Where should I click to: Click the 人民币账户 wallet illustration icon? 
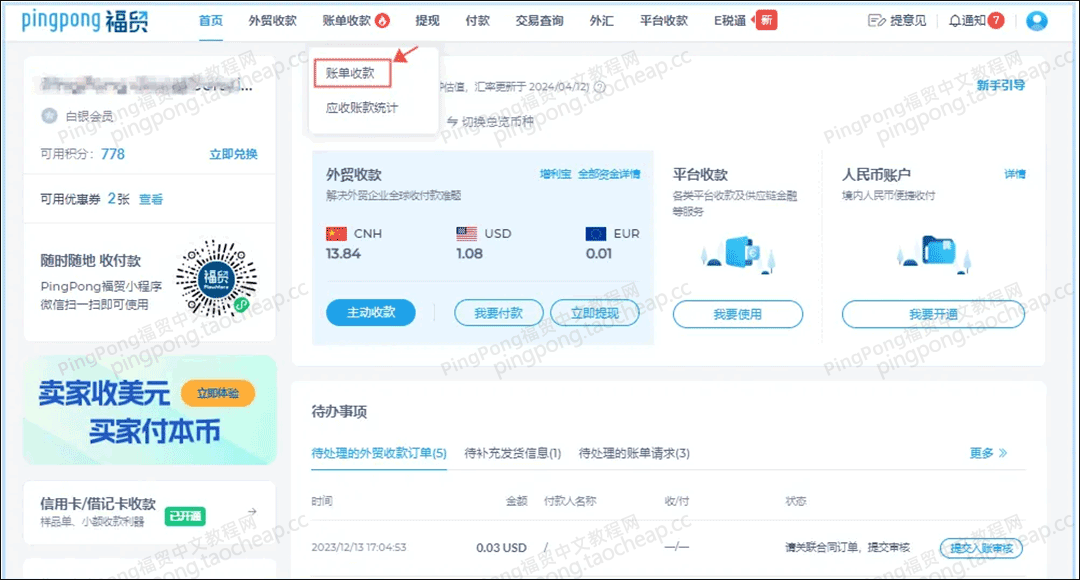coord(934,253)
